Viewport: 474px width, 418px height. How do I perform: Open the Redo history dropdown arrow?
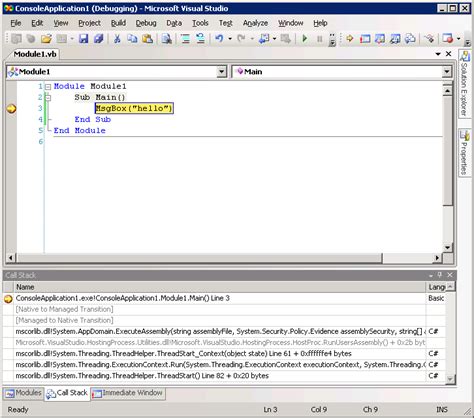click(252, 39)
